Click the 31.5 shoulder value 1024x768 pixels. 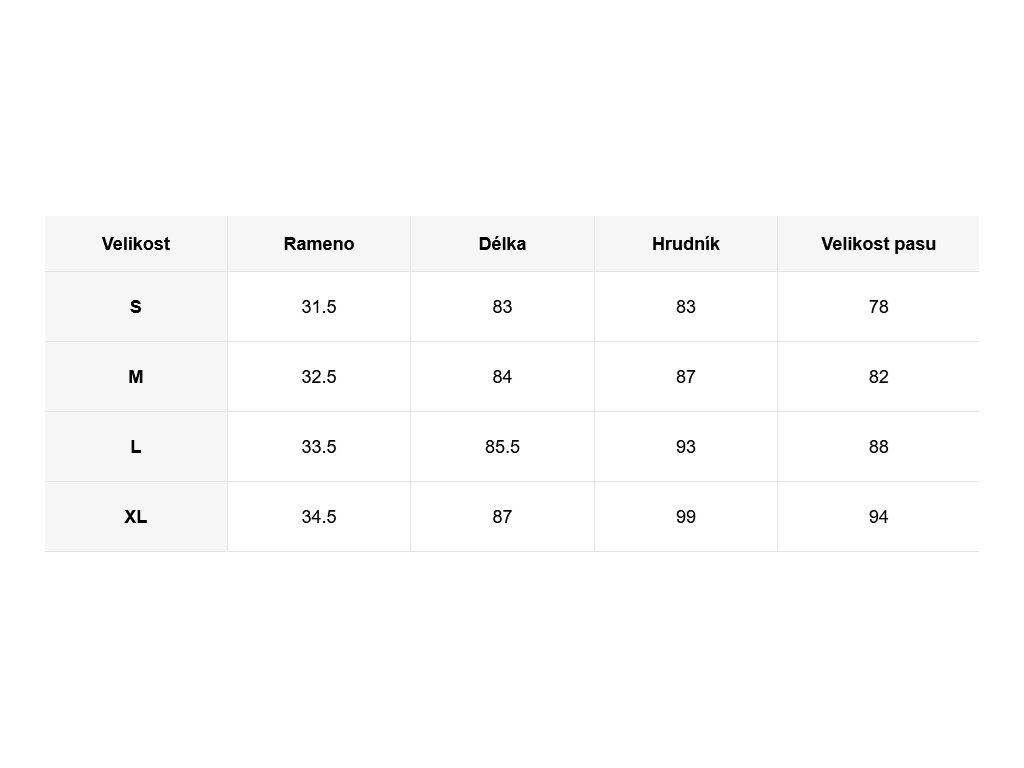[319, 307]
